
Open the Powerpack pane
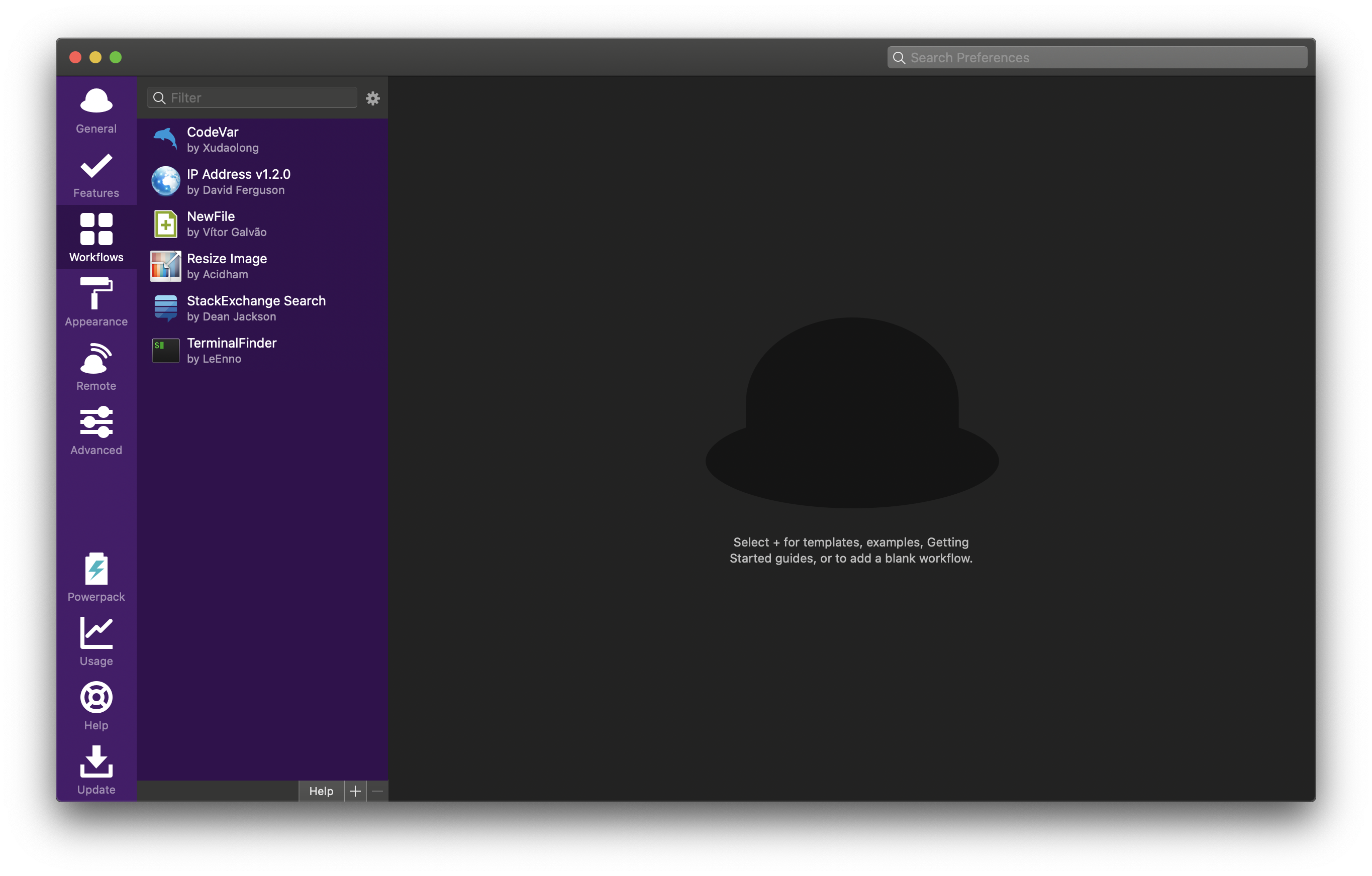click(x=96, y=578)
